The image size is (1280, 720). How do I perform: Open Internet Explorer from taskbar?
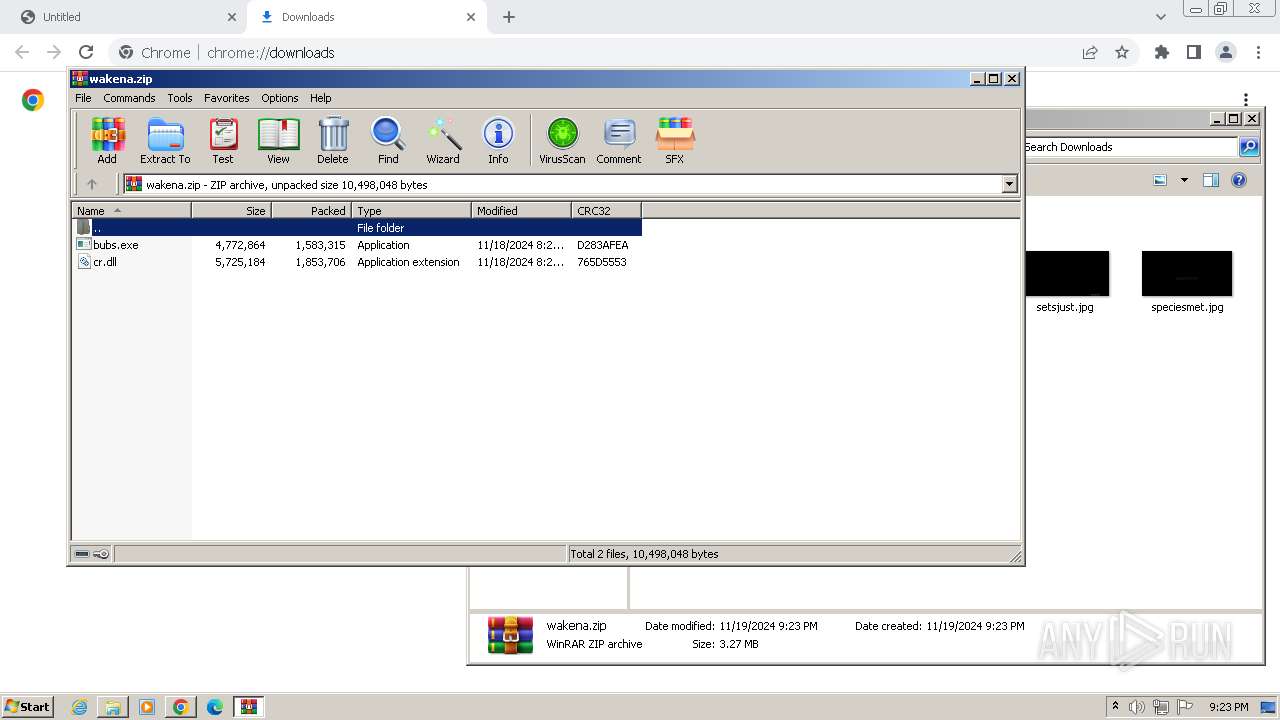(79, 707)
